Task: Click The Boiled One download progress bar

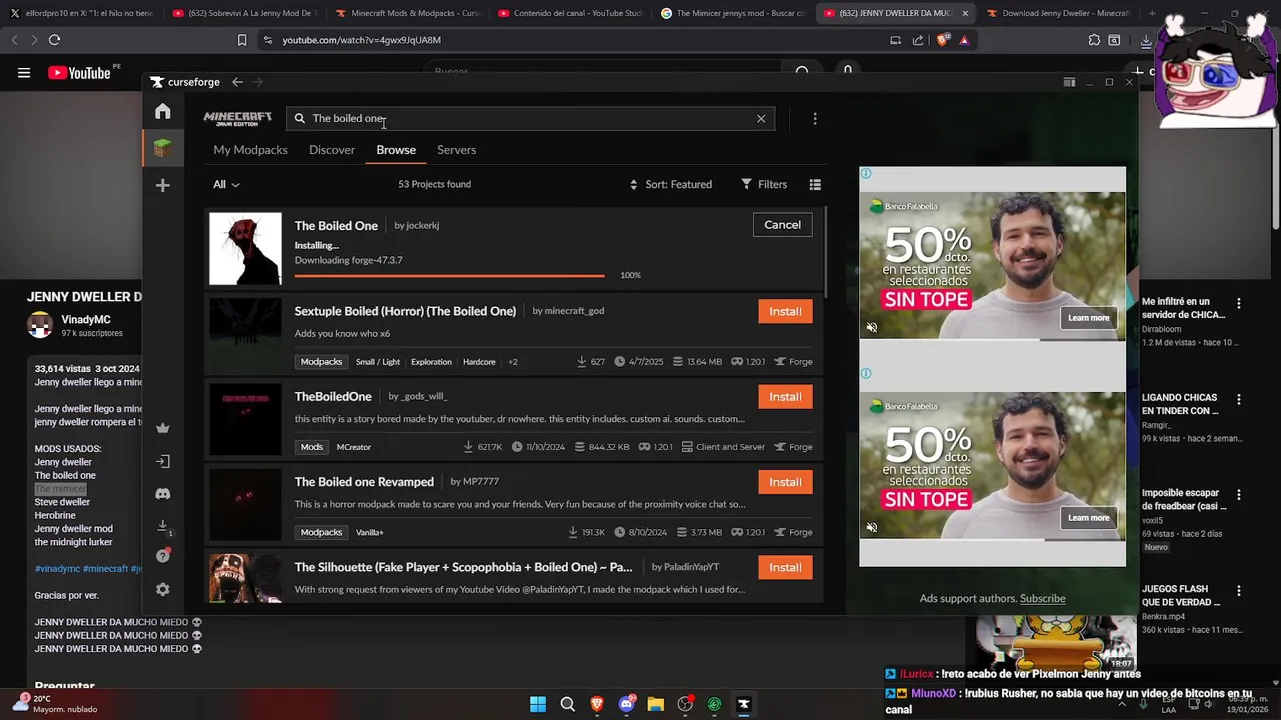Action: click(449, 275)
